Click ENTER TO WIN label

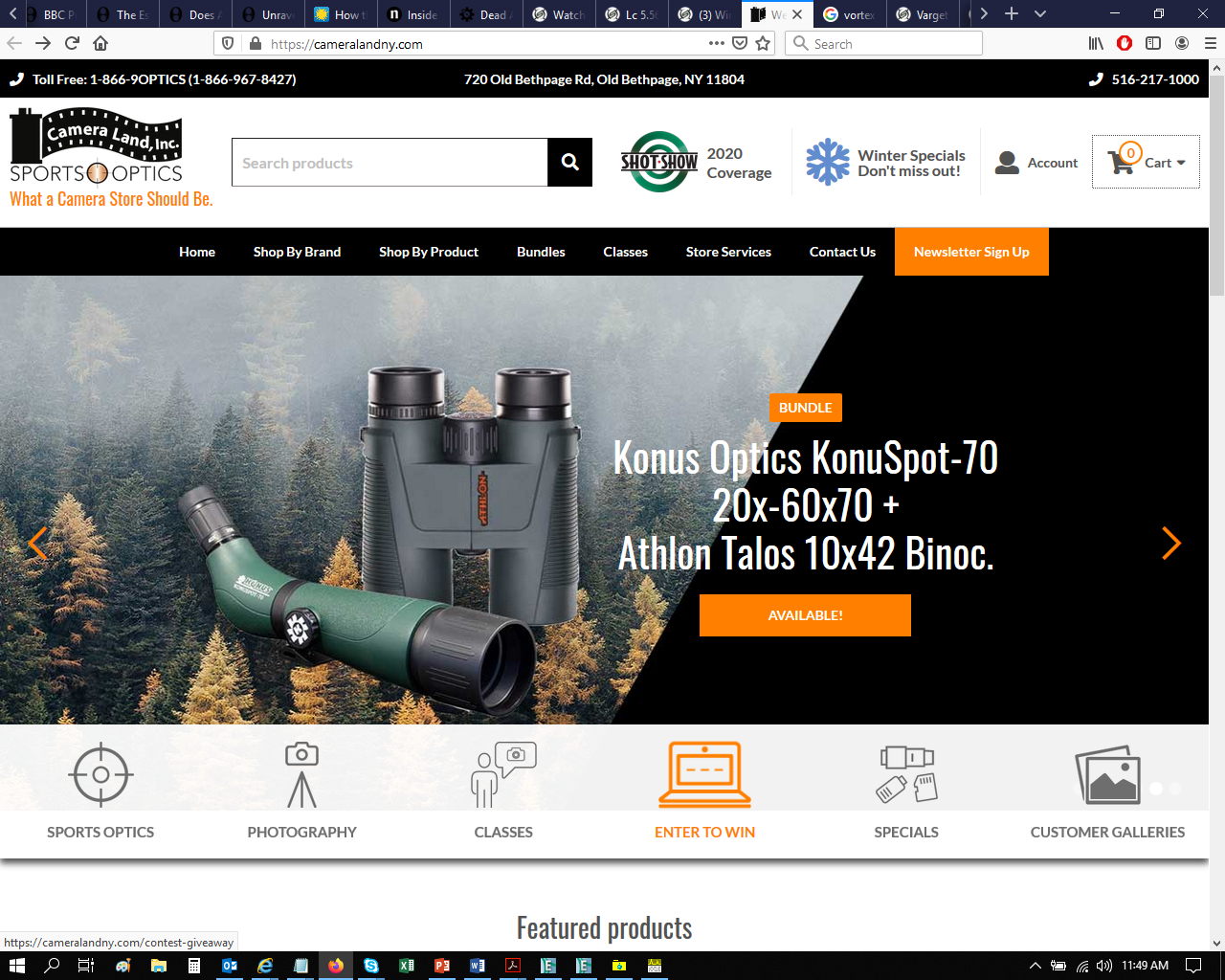point(704,832)
